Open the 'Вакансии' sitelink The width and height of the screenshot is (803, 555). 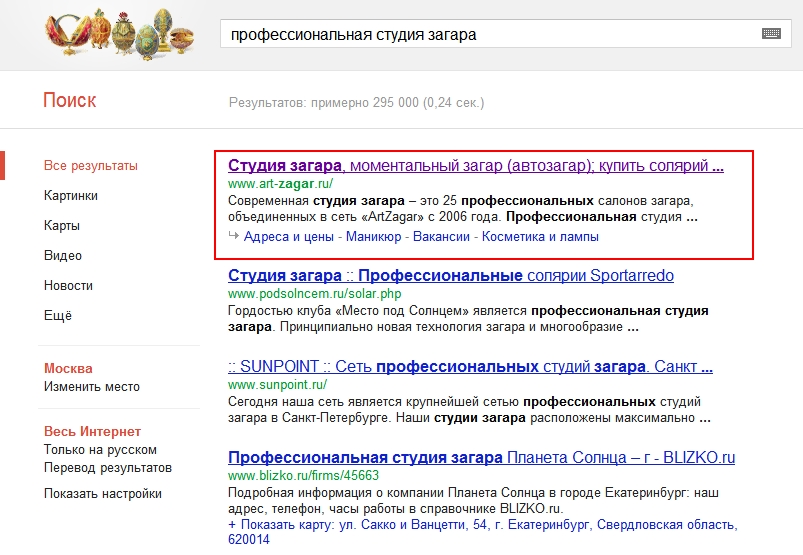pyautogui.click(x=441, y=237)
